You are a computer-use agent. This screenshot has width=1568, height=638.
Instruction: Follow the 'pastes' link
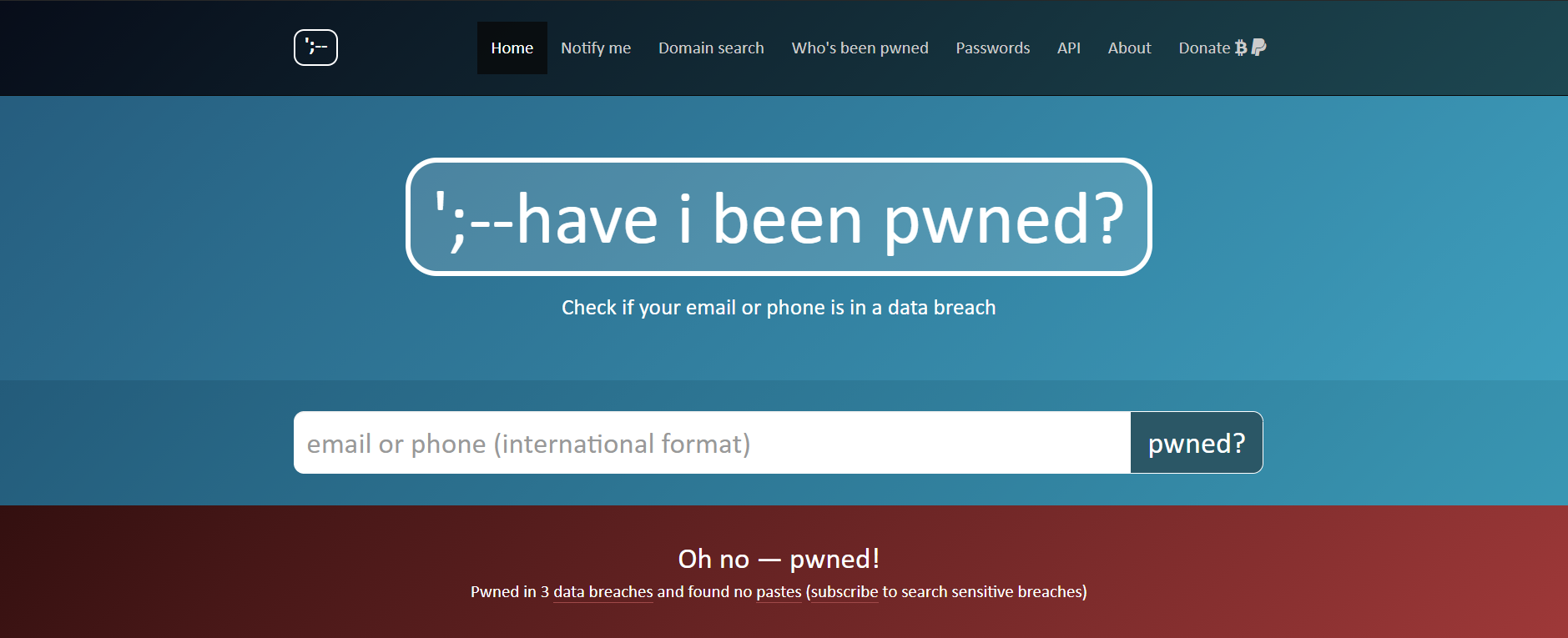click(779, 592)
